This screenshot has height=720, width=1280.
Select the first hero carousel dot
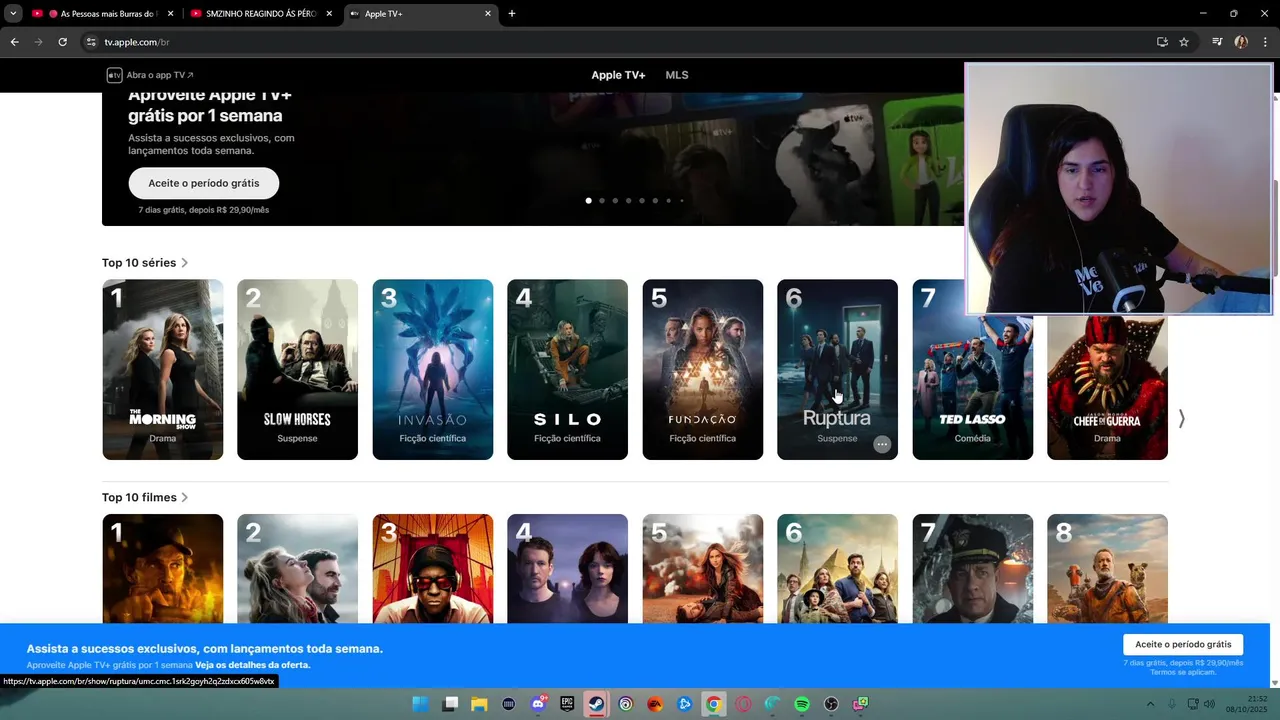[x=588, y=201]
